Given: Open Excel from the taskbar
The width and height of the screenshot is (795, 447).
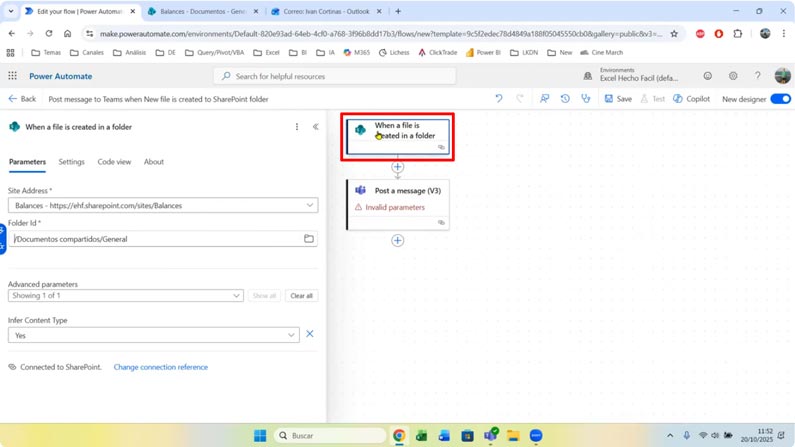Looking at the screenshot, I should [x=421, y=435].
